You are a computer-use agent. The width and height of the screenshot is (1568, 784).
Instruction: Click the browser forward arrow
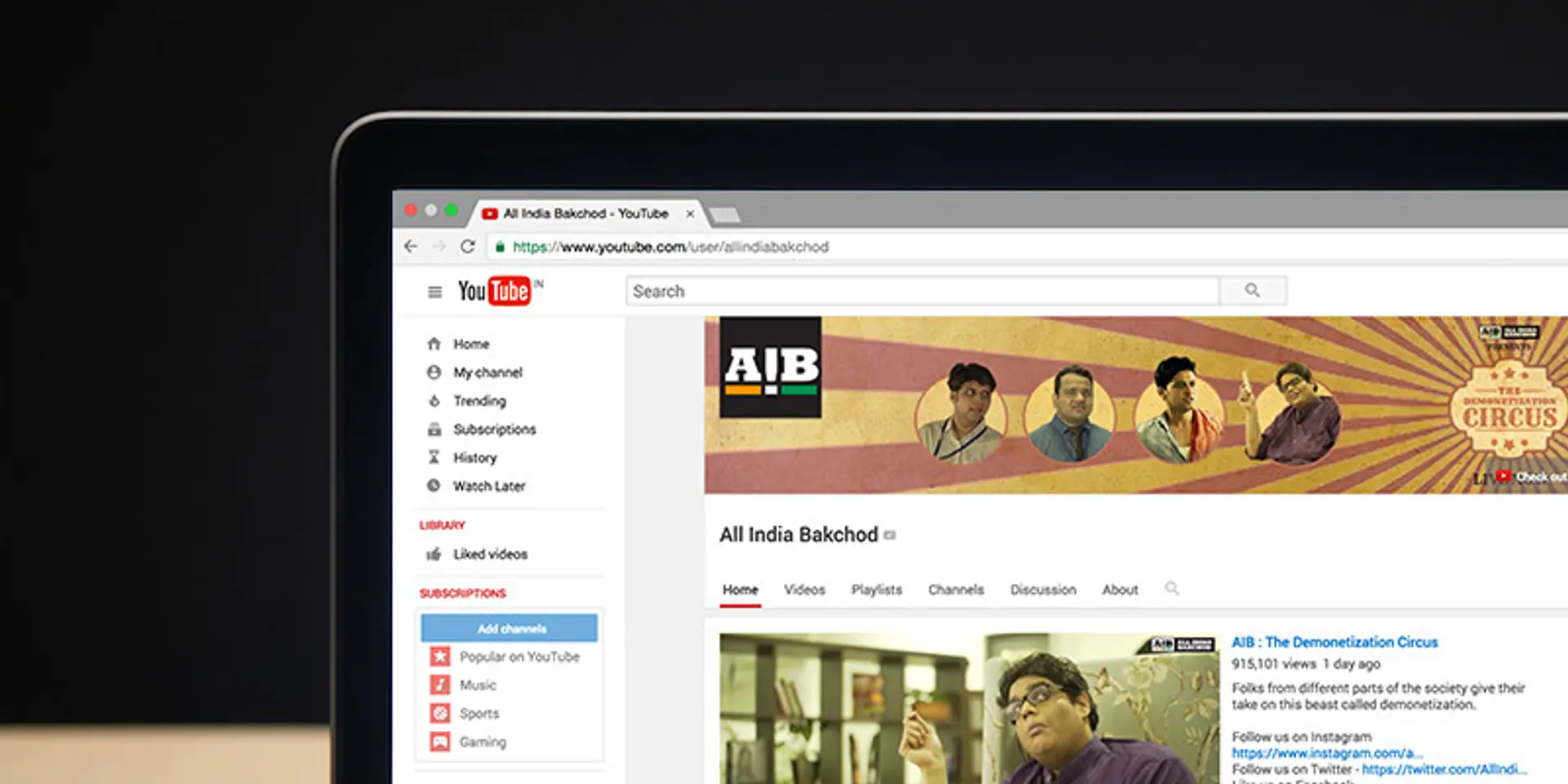click(x=439, y=246)
